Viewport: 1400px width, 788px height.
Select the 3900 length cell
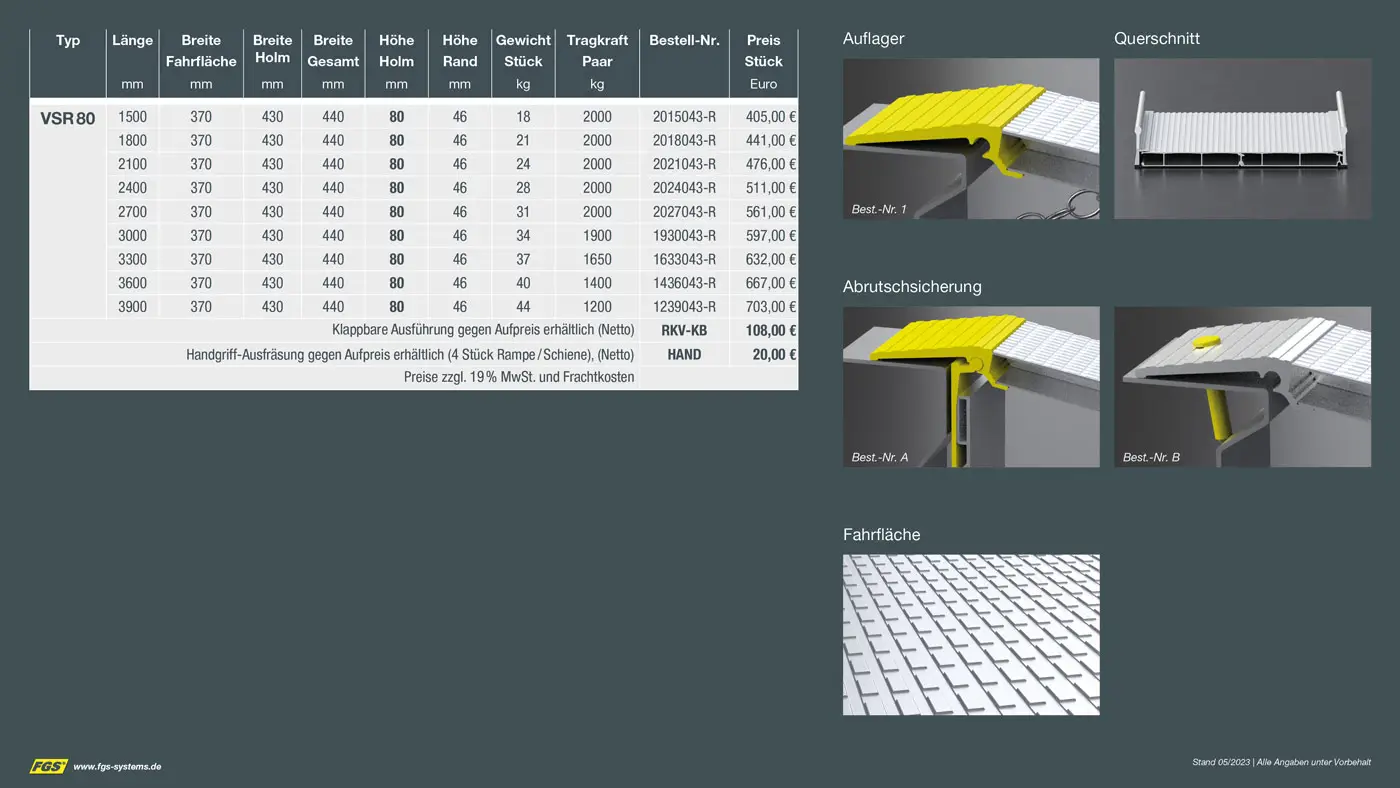(132, 307)
